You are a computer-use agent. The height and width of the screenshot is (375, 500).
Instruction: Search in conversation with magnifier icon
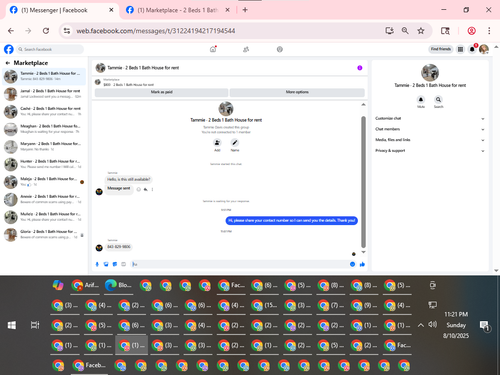438,99
